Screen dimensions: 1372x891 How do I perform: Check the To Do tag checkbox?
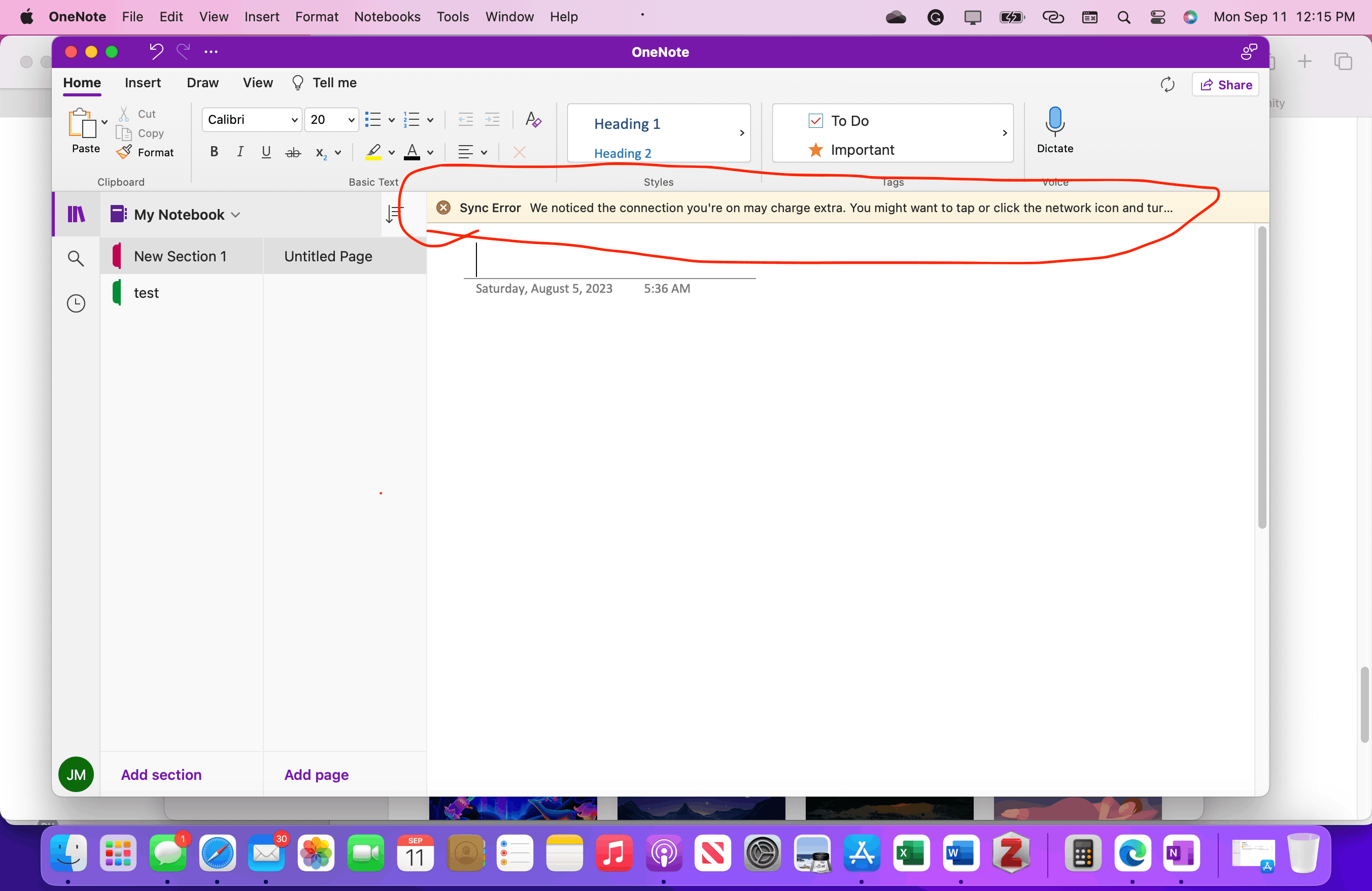[815, 121]
